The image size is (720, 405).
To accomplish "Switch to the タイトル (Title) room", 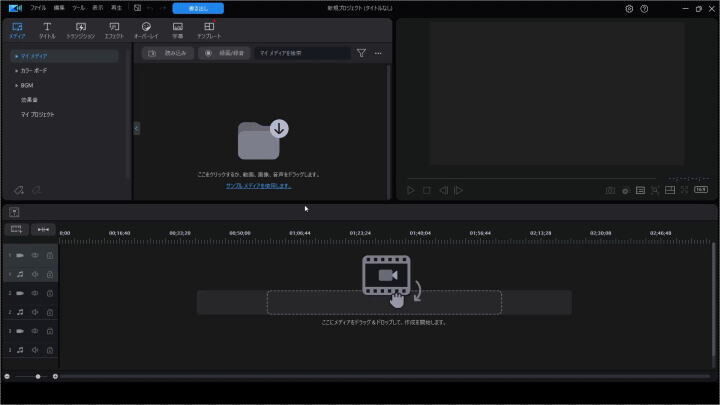I will click(x=47, y=30).
